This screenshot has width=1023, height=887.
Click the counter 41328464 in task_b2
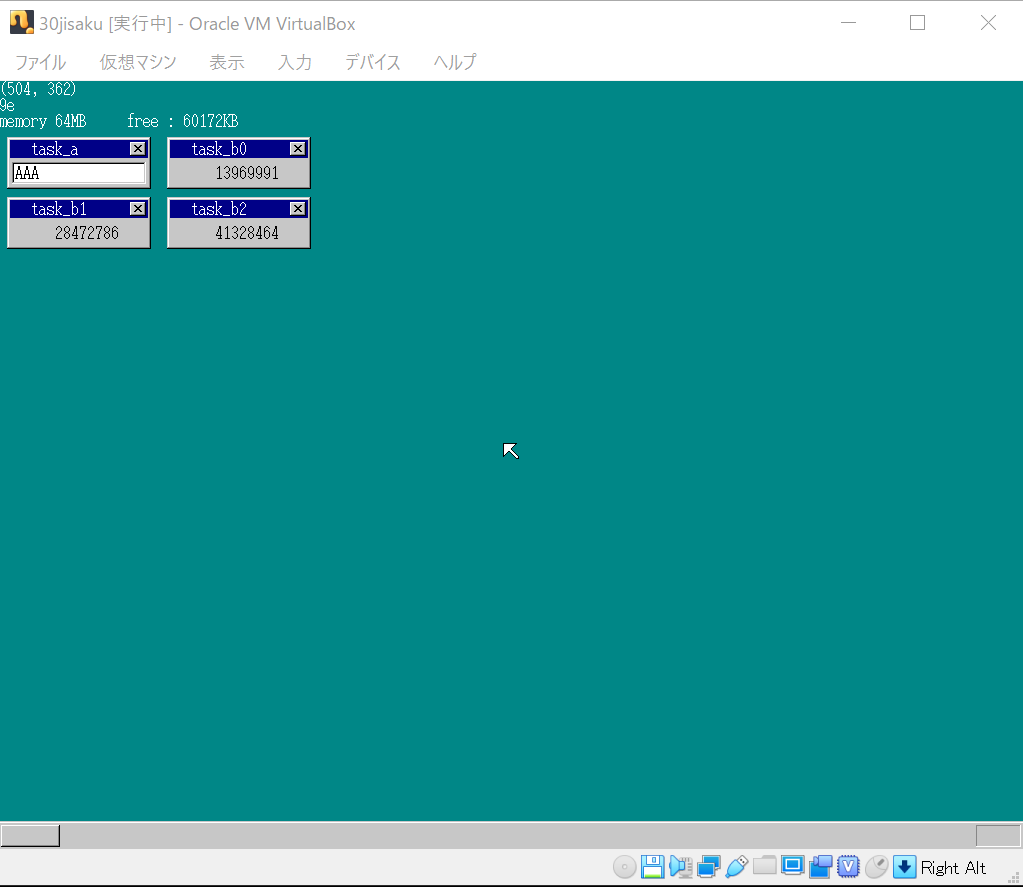click(x=247, y=233)
